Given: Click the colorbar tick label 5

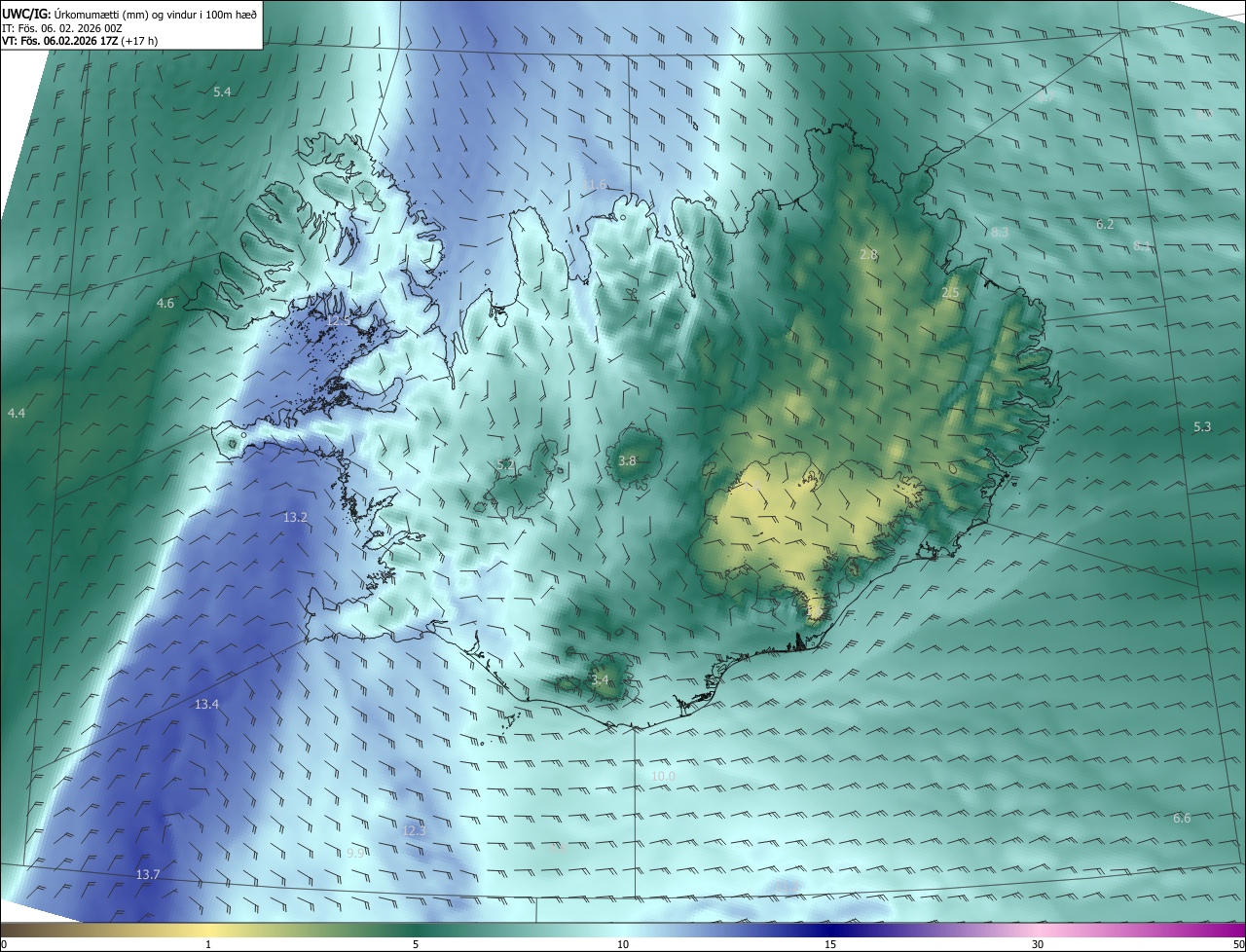Looking at the screenshot, I should click(416, 944).
